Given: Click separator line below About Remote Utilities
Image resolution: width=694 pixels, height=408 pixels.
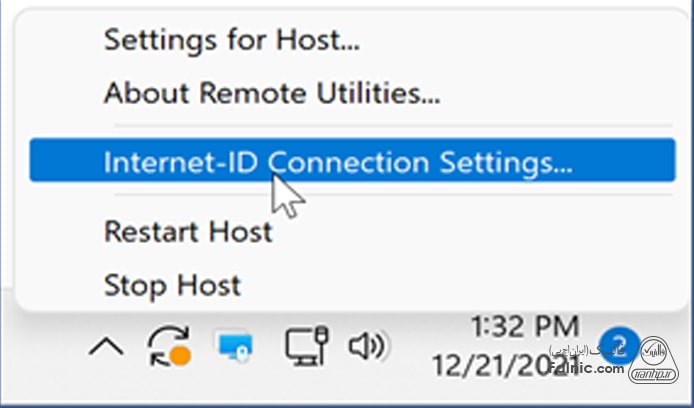Looking at the screenshot, I should coord(390,126).
